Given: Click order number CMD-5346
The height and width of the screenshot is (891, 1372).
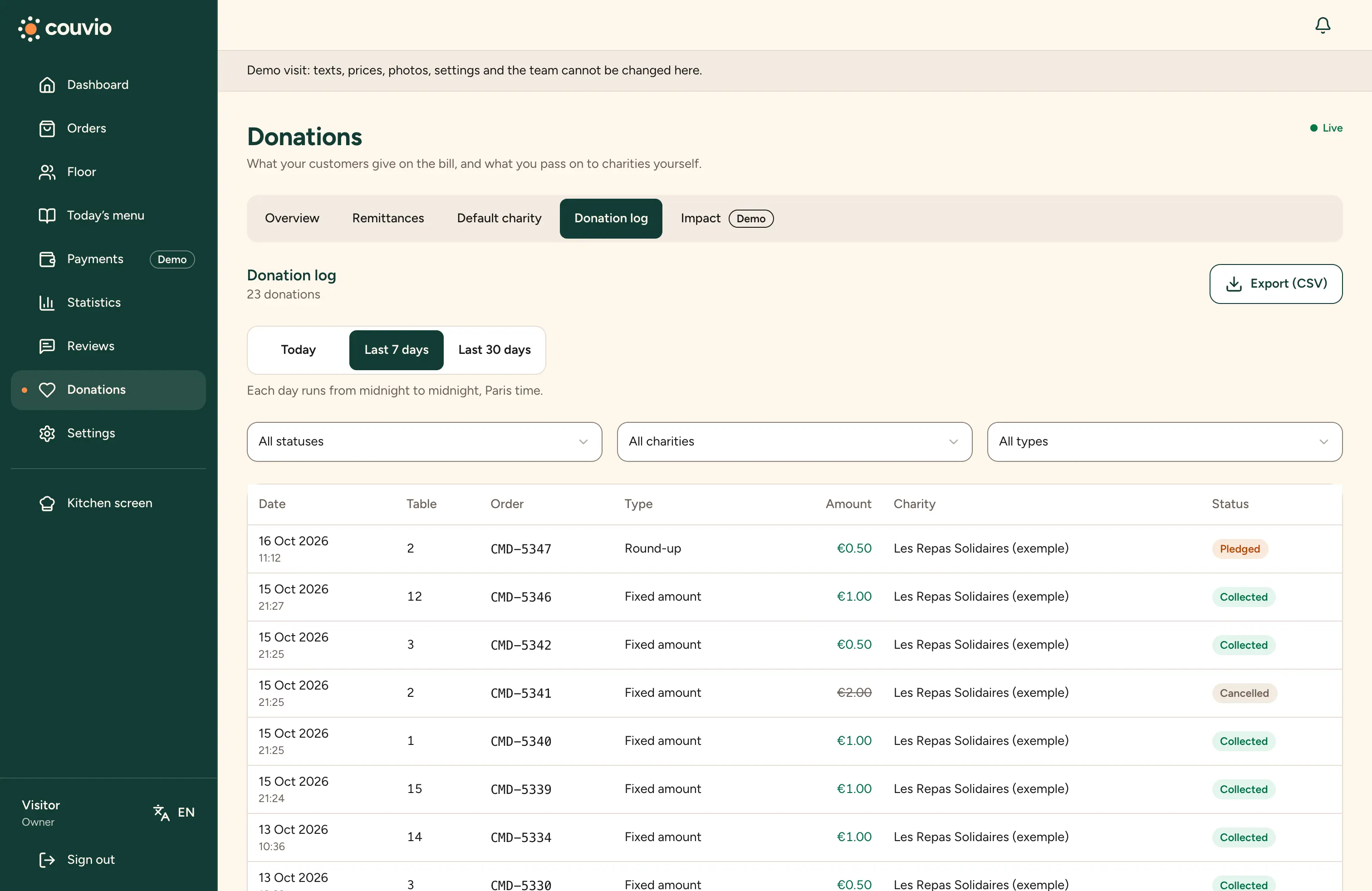Looking at the screenshot, I should tap(521, 597).
